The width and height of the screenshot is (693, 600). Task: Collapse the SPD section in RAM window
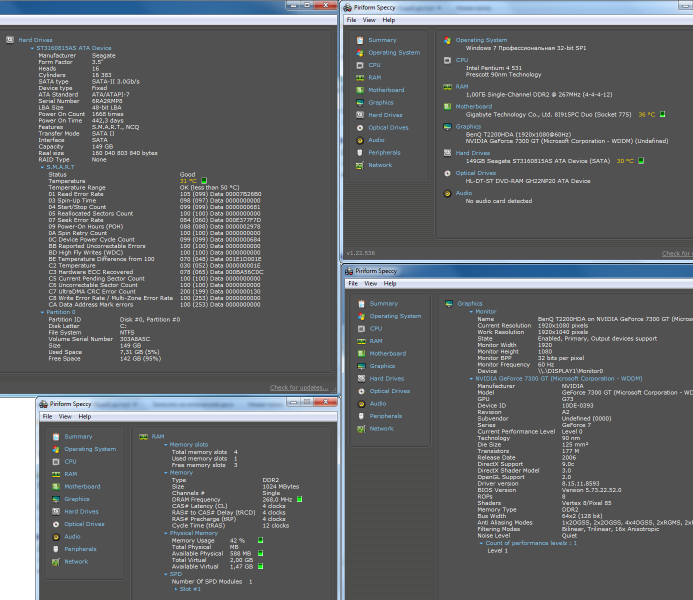[166, 574]
